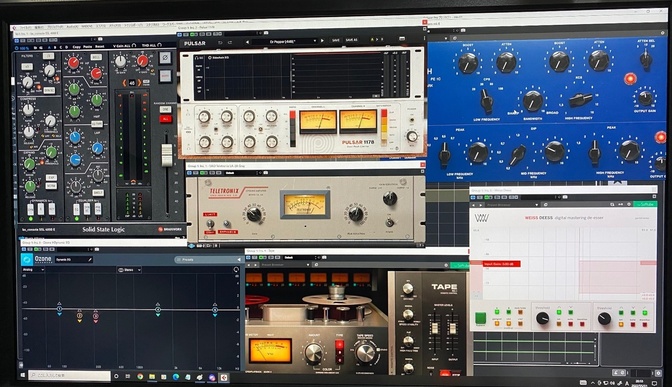Screen dimensions: 672x387
Task: Click Copy in the SSL plugin toolbar
Action: tap(77, 46)
